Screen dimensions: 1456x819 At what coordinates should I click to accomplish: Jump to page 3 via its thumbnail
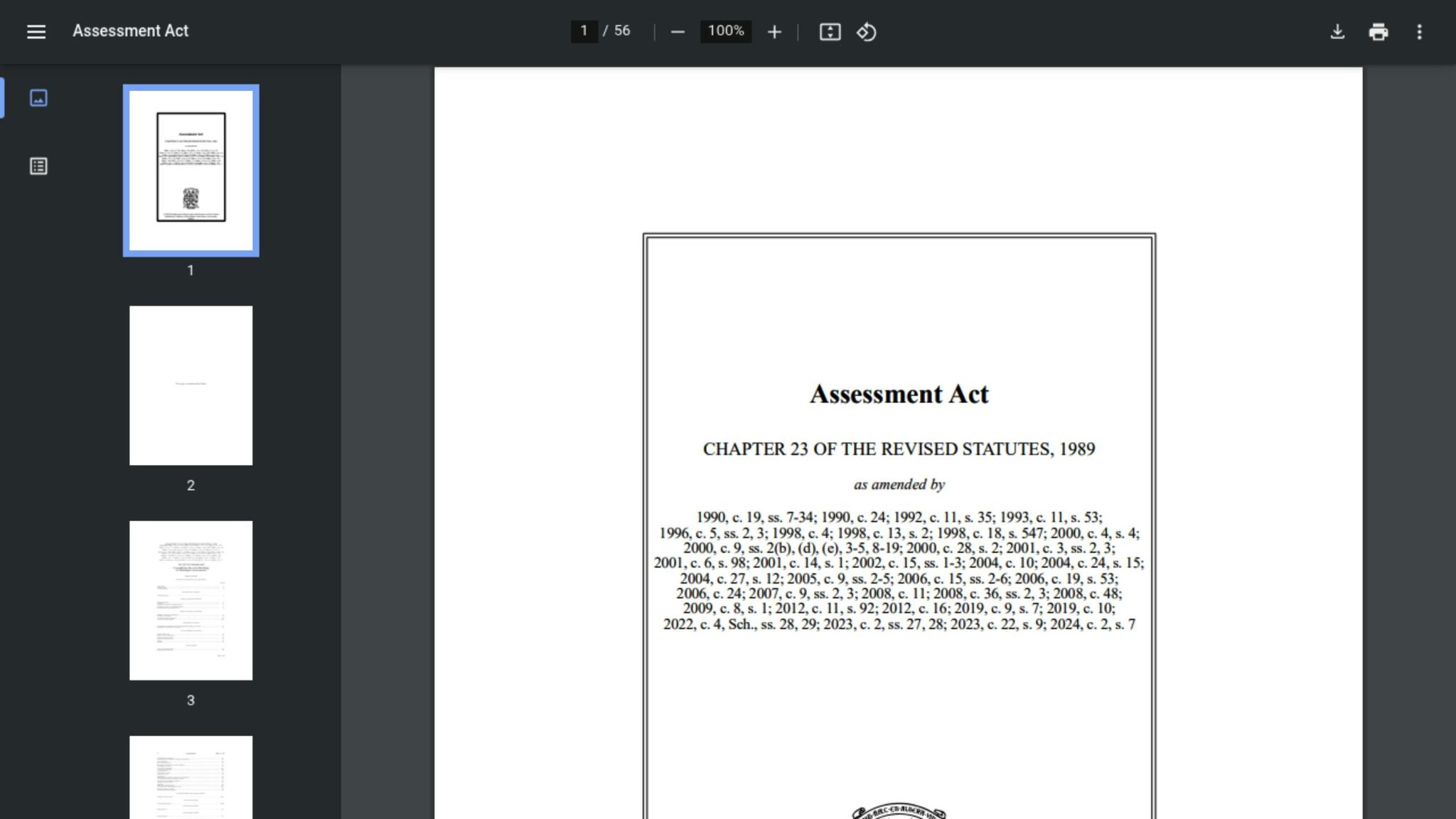click(191, 599)
